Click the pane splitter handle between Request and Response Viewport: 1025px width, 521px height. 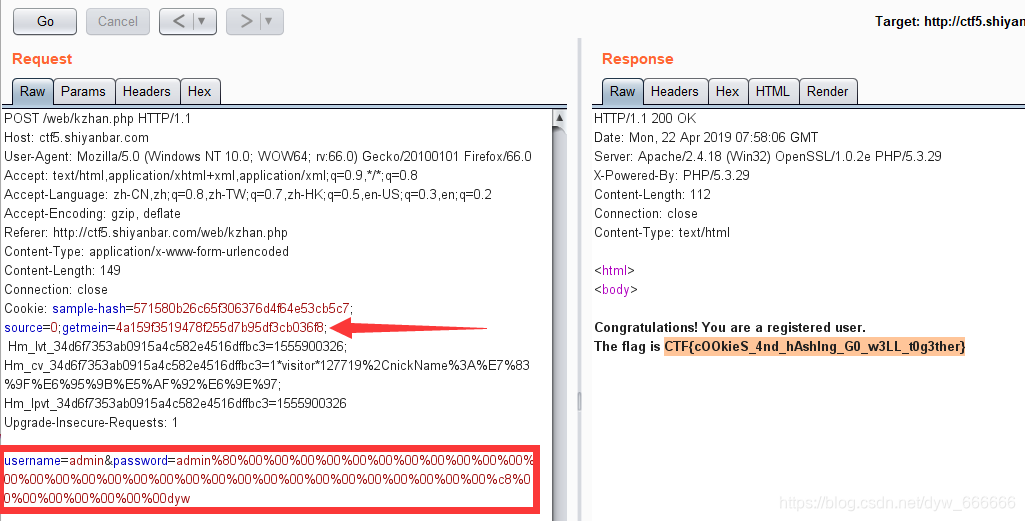click(x=579, y=401)
